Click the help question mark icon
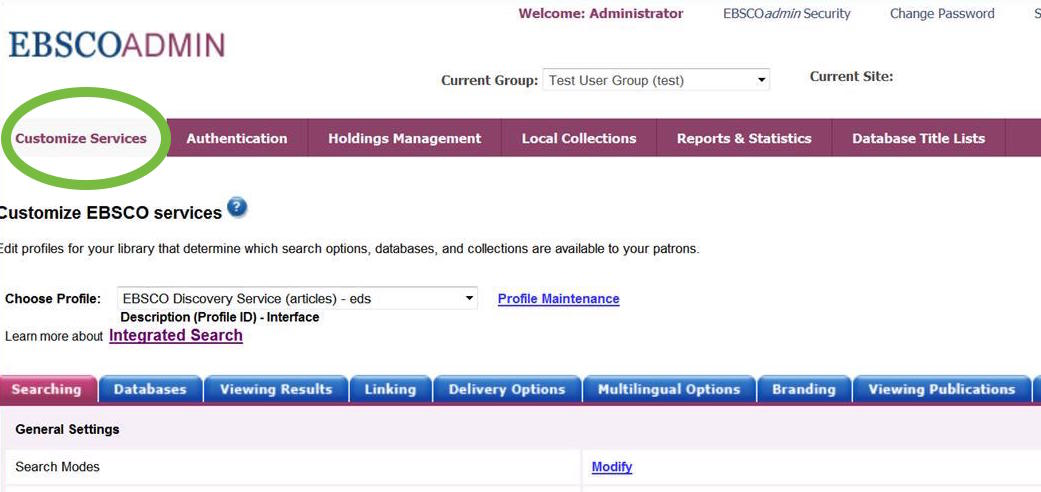Viewport: 1041px width, 492px height. (237, 208)
